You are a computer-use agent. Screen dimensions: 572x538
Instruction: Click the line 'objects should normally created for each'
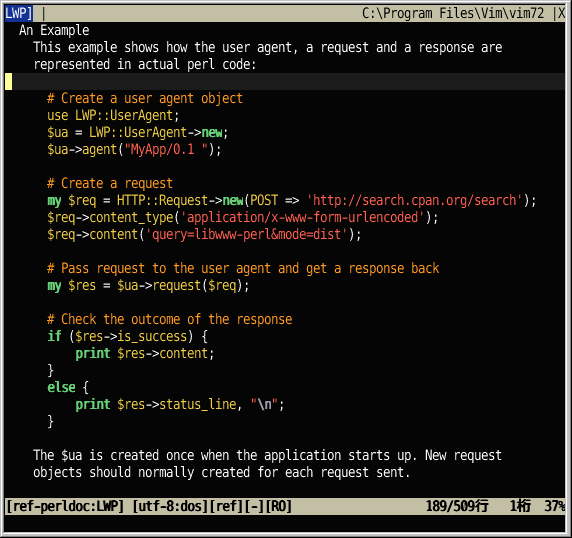222,472
